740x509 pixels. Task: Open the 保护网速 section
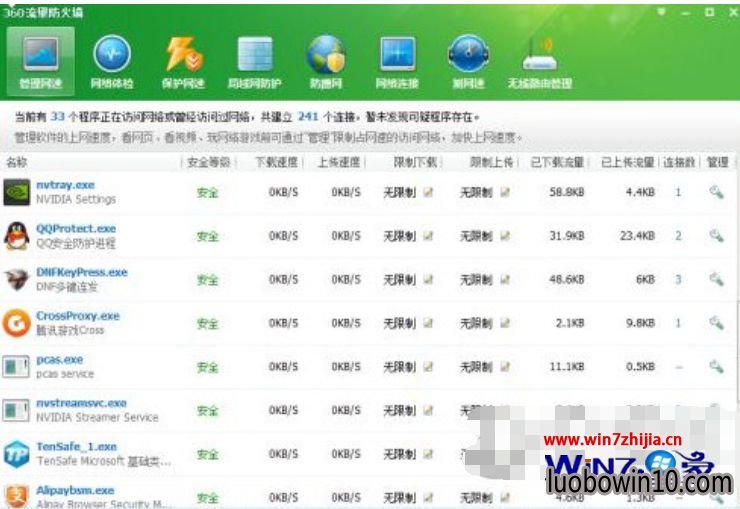pos(183,62)
